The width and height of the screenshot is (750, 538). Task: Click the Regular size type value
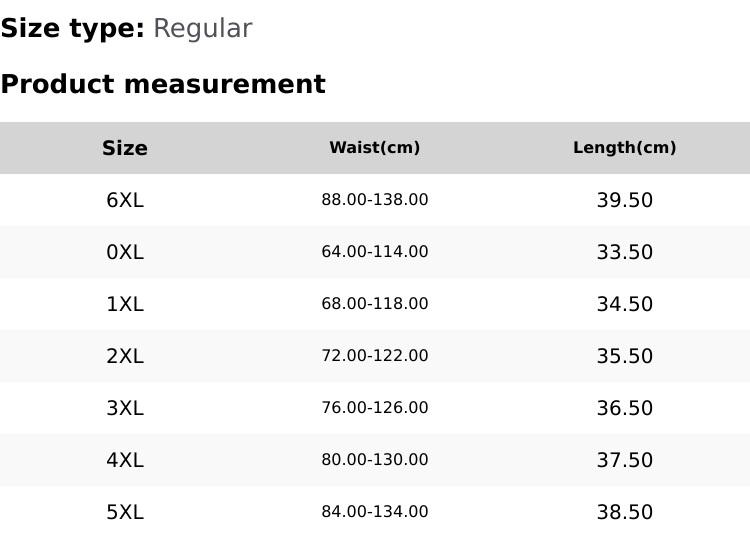(202, 29)
